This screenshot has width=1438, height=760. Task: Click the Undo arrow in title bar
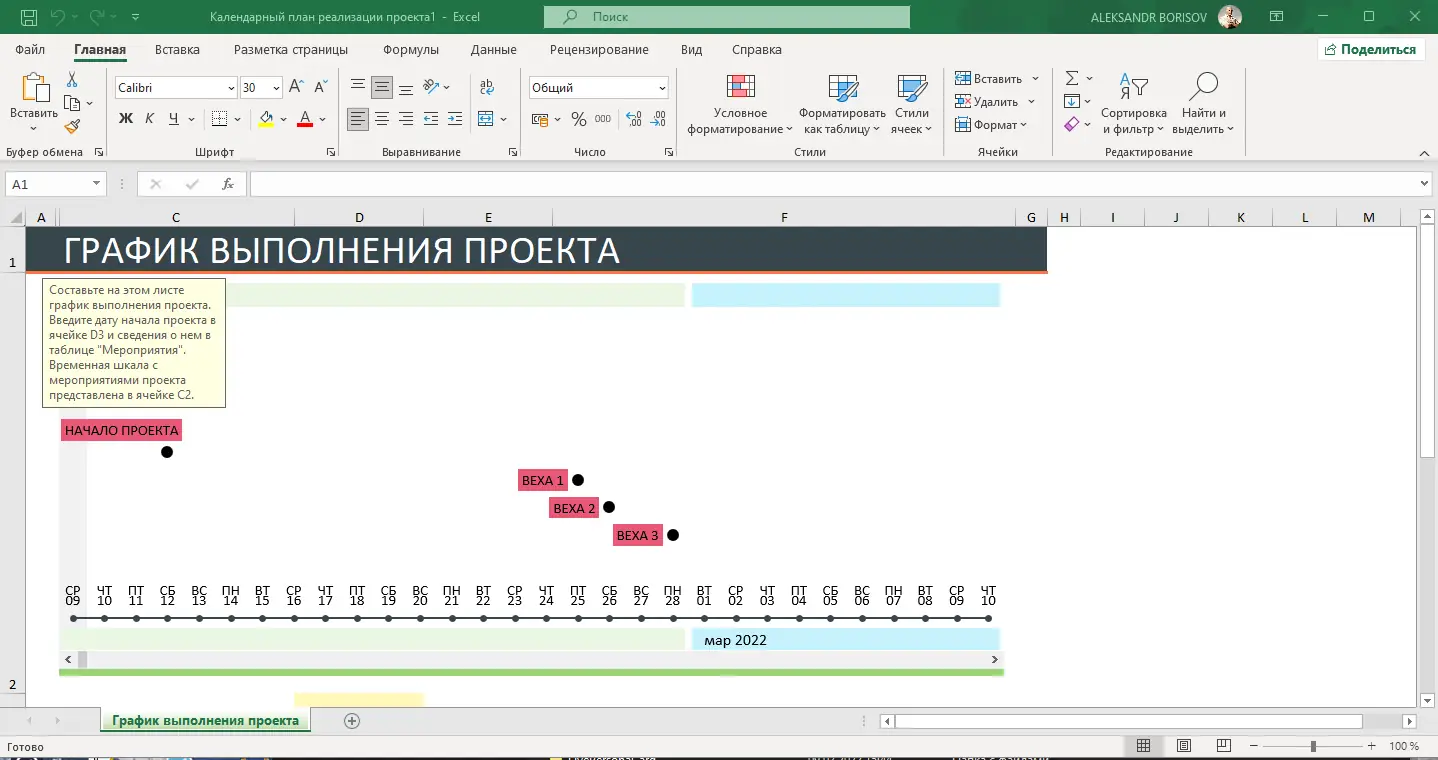click(59, 17)
